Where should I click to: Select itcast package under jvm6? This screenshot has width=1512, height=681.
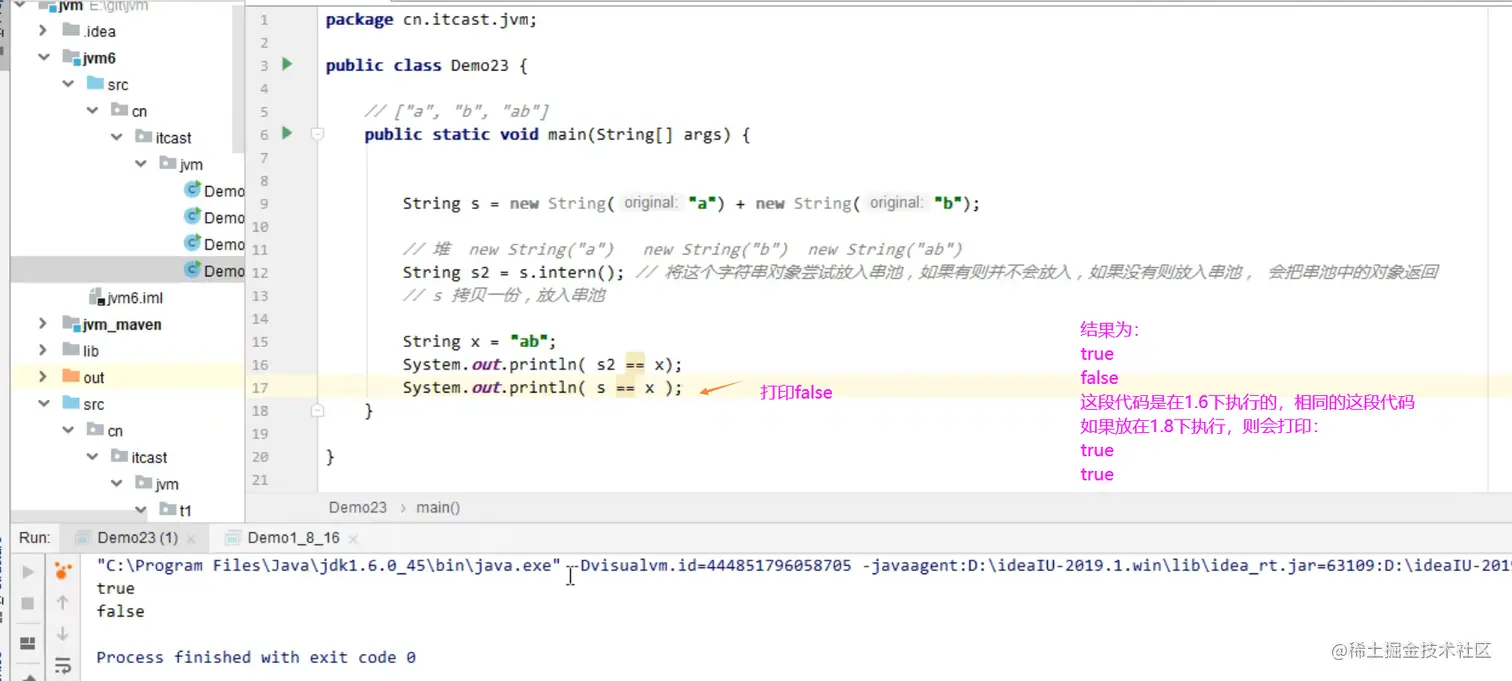(163, 137)
